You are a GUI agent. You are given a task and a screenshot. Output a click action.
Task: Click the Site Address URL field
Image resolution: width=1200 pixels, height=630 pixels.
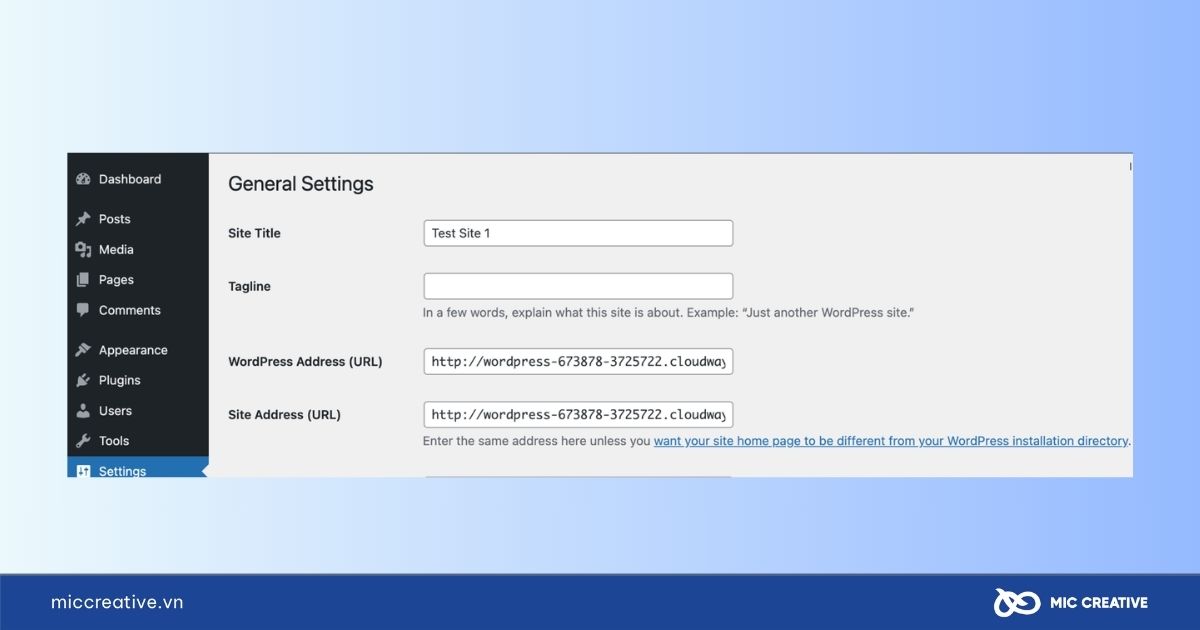(x=578, y=414)
